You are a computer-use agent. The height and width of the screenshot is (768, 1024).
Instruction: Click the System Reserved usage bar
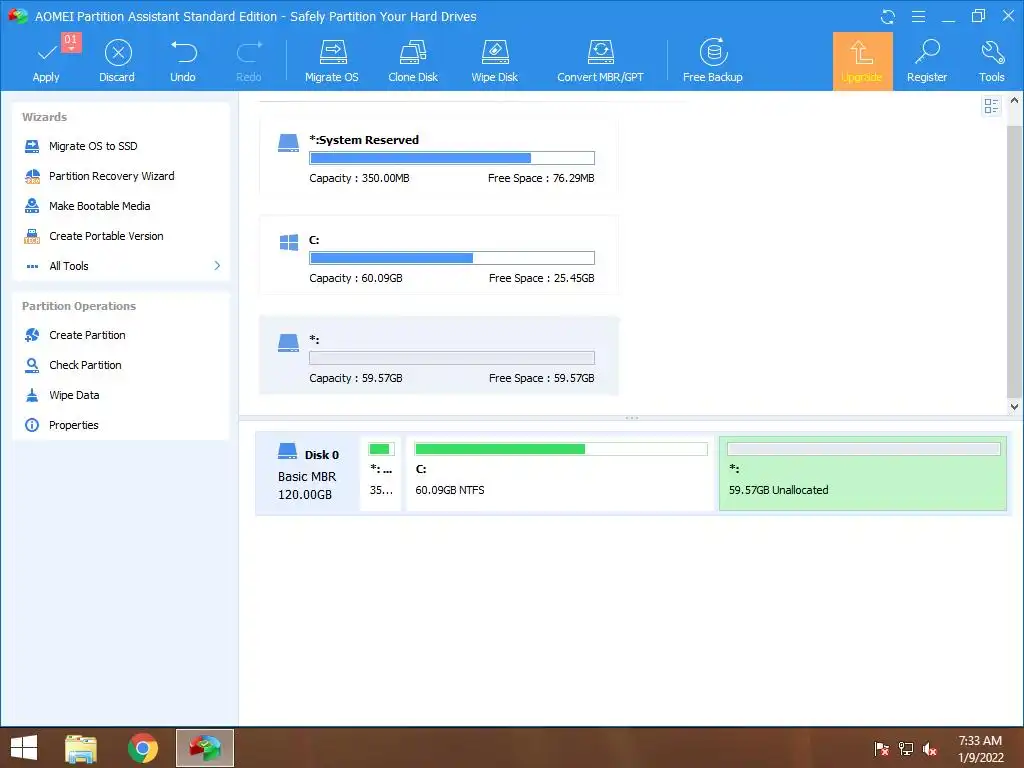point(452,158)
